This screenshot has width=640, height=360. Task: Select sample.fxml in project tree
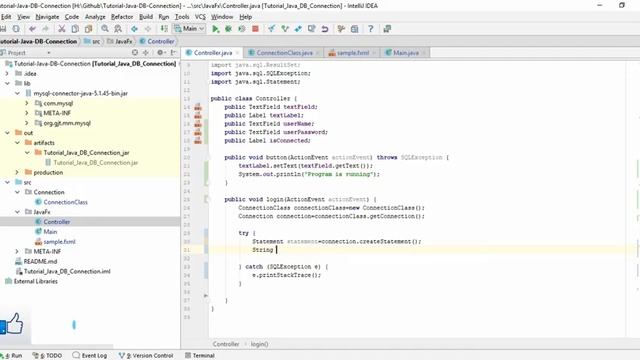tap(59, 242)
